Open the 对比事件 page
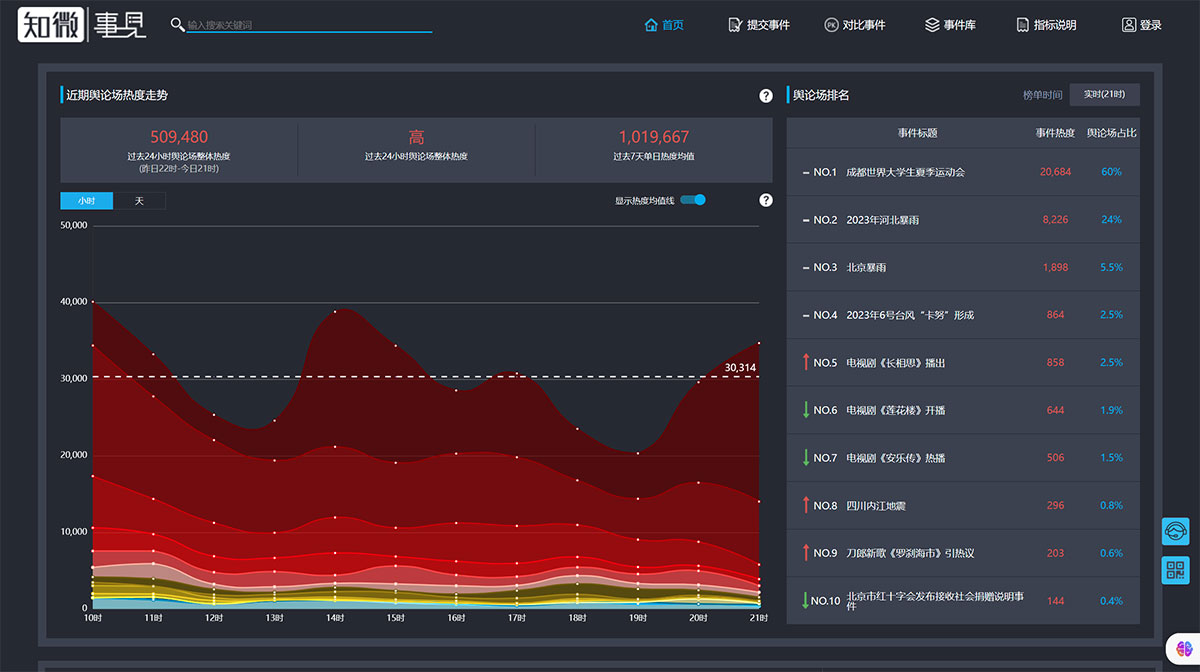Viewport: 1200px width, 672px height. coord(855,25)
